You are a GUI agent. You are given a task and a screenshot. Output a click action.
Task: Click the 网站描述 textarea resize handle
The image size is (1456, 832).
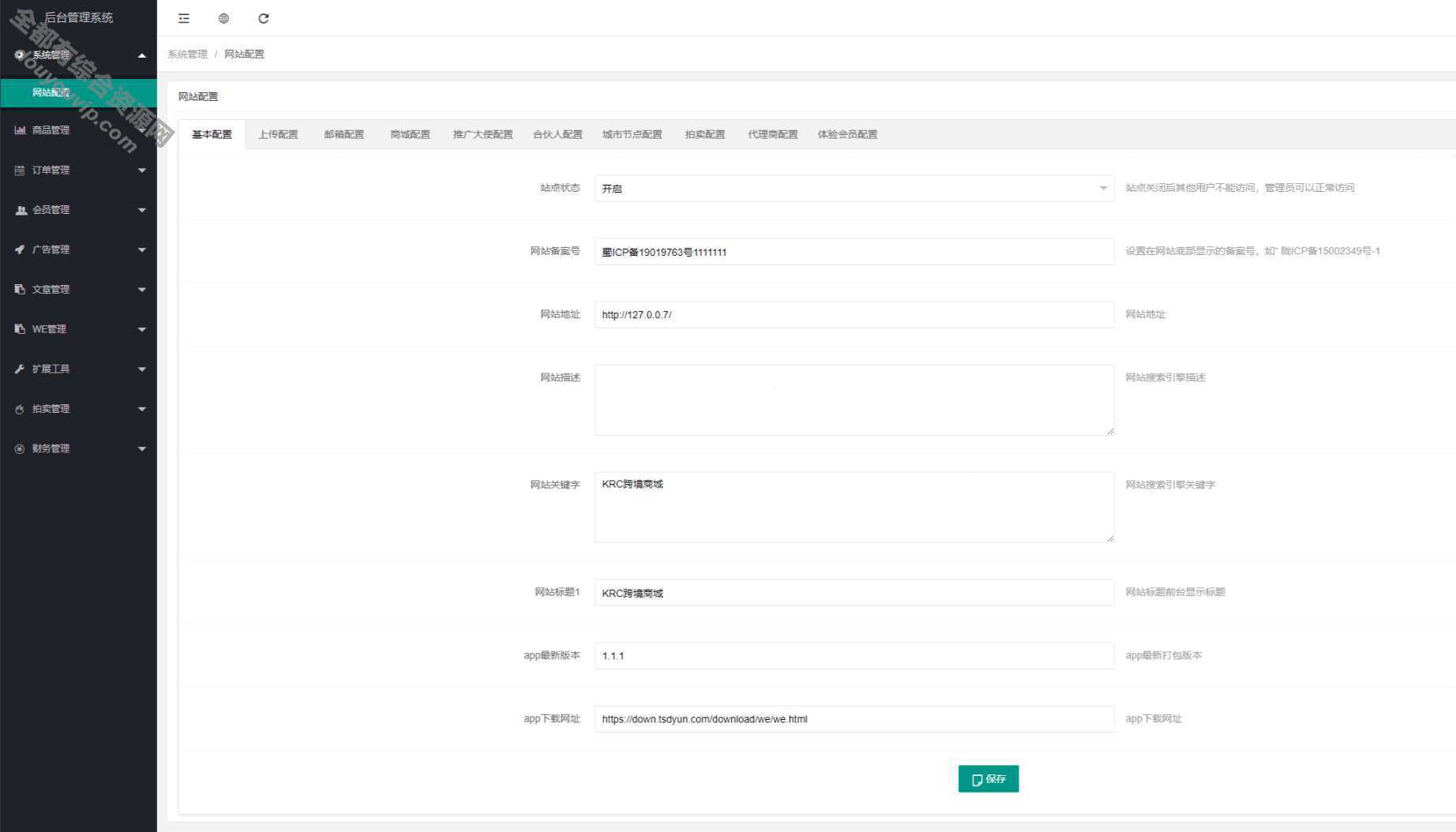point(1110,431)
